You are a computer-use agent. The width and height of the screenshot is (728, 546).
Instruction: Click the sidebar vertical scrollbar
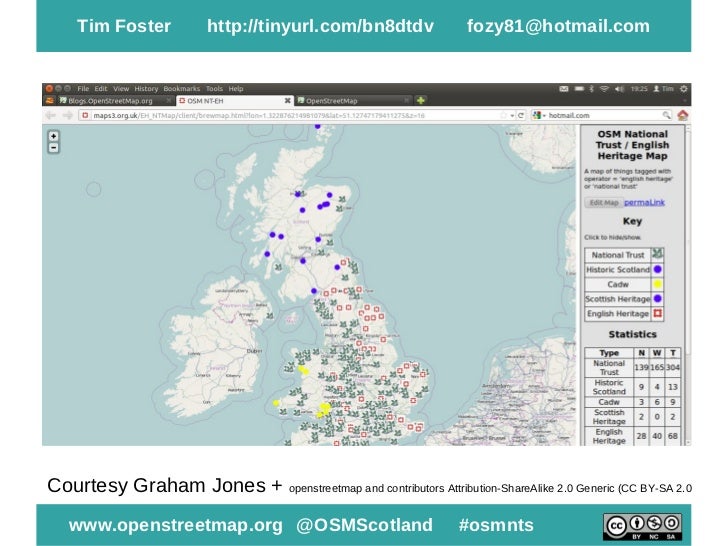point(688,285)
